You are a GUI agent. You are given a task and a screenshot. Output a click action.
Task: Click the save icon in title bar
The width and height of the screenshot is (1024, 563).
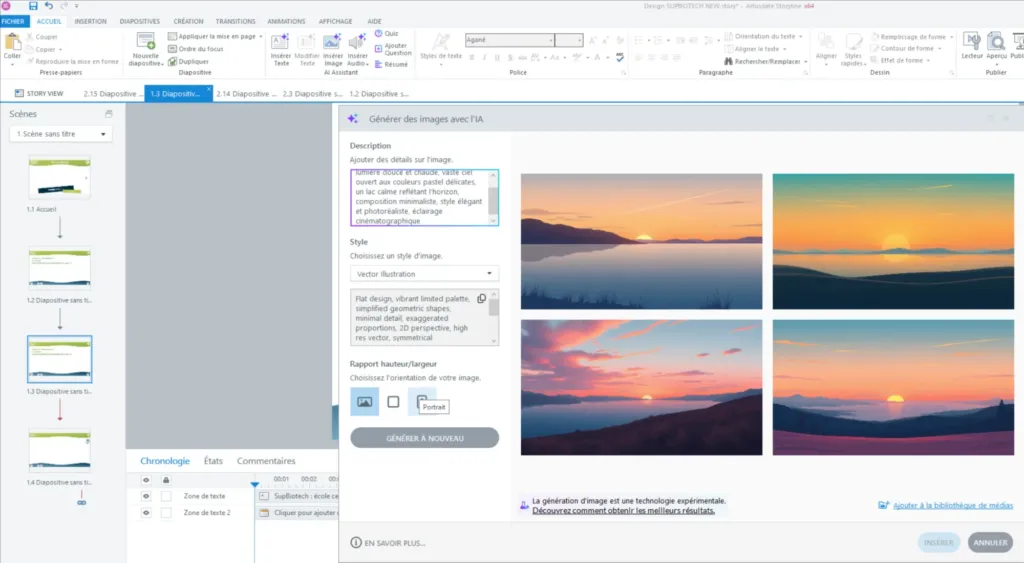[x=34, y=6]
